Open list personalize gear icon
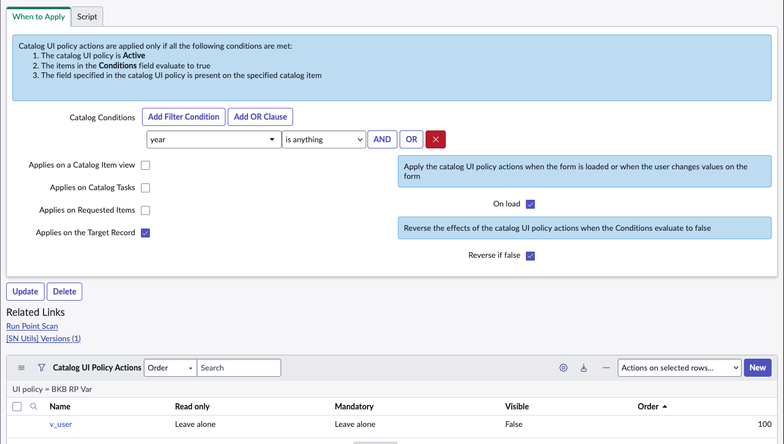This screenshot has width=784, height=444. (x=563, y=368)
